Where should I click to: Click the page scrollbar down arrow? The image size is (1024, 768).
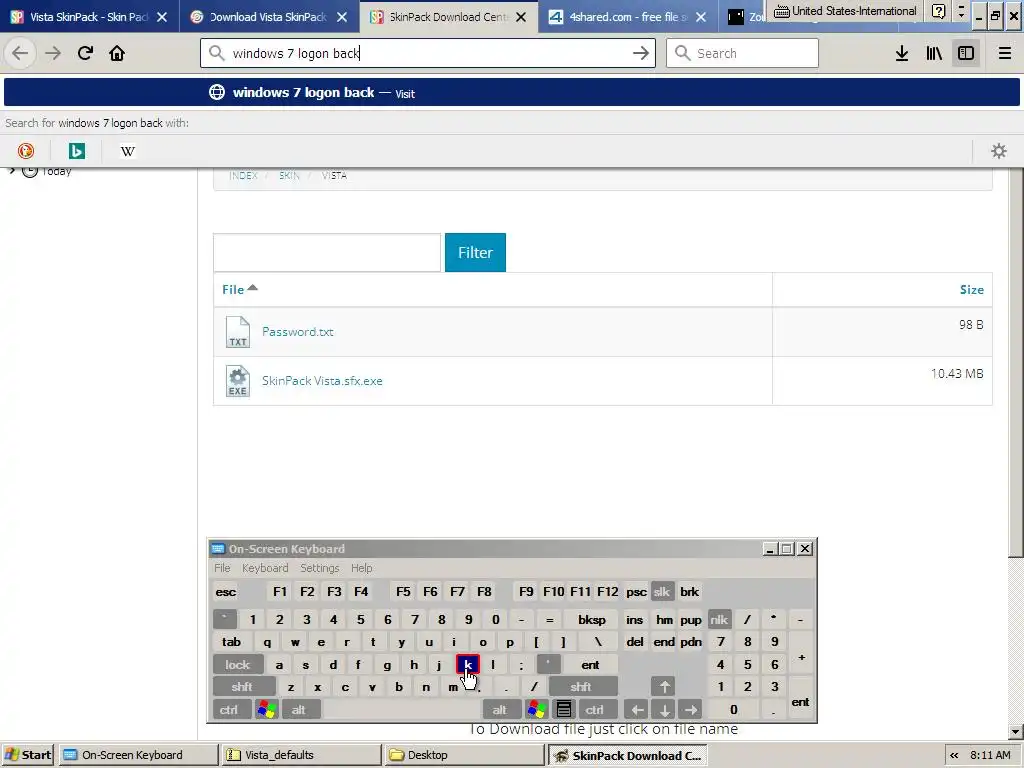1016,731
